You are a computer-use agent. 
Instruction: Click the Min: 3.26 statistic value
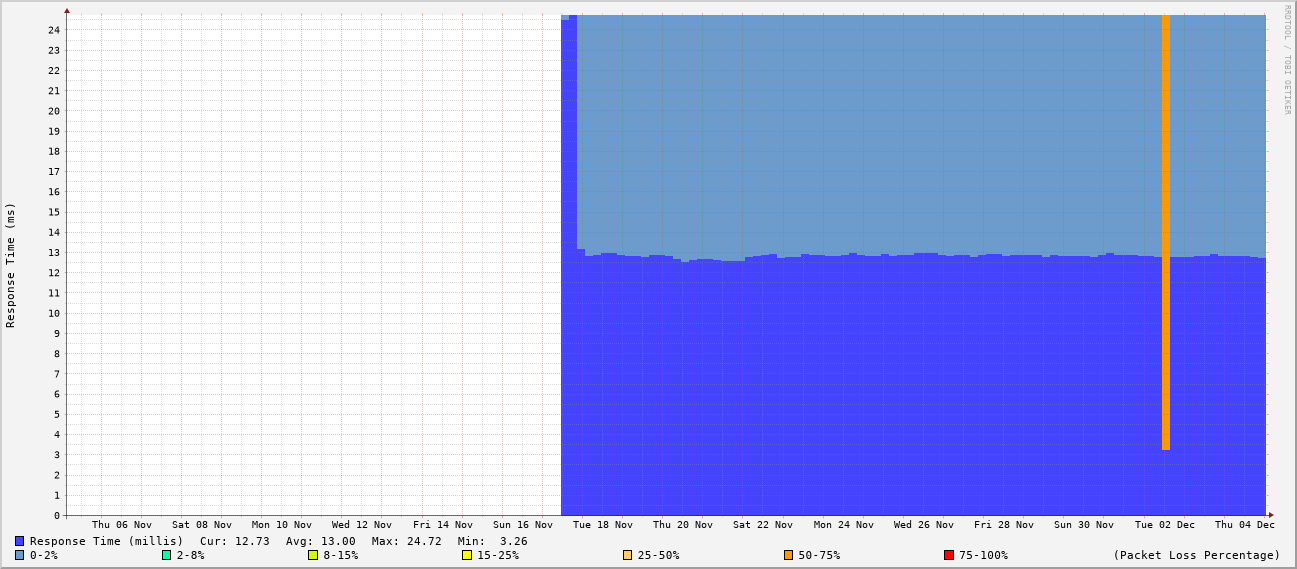pos(492,541)
